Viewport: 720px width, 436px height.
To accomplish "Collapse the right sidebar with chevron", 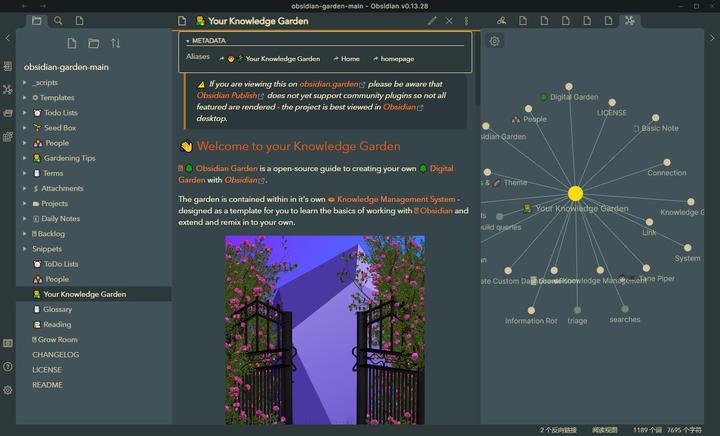I will [x=711, y=39].
